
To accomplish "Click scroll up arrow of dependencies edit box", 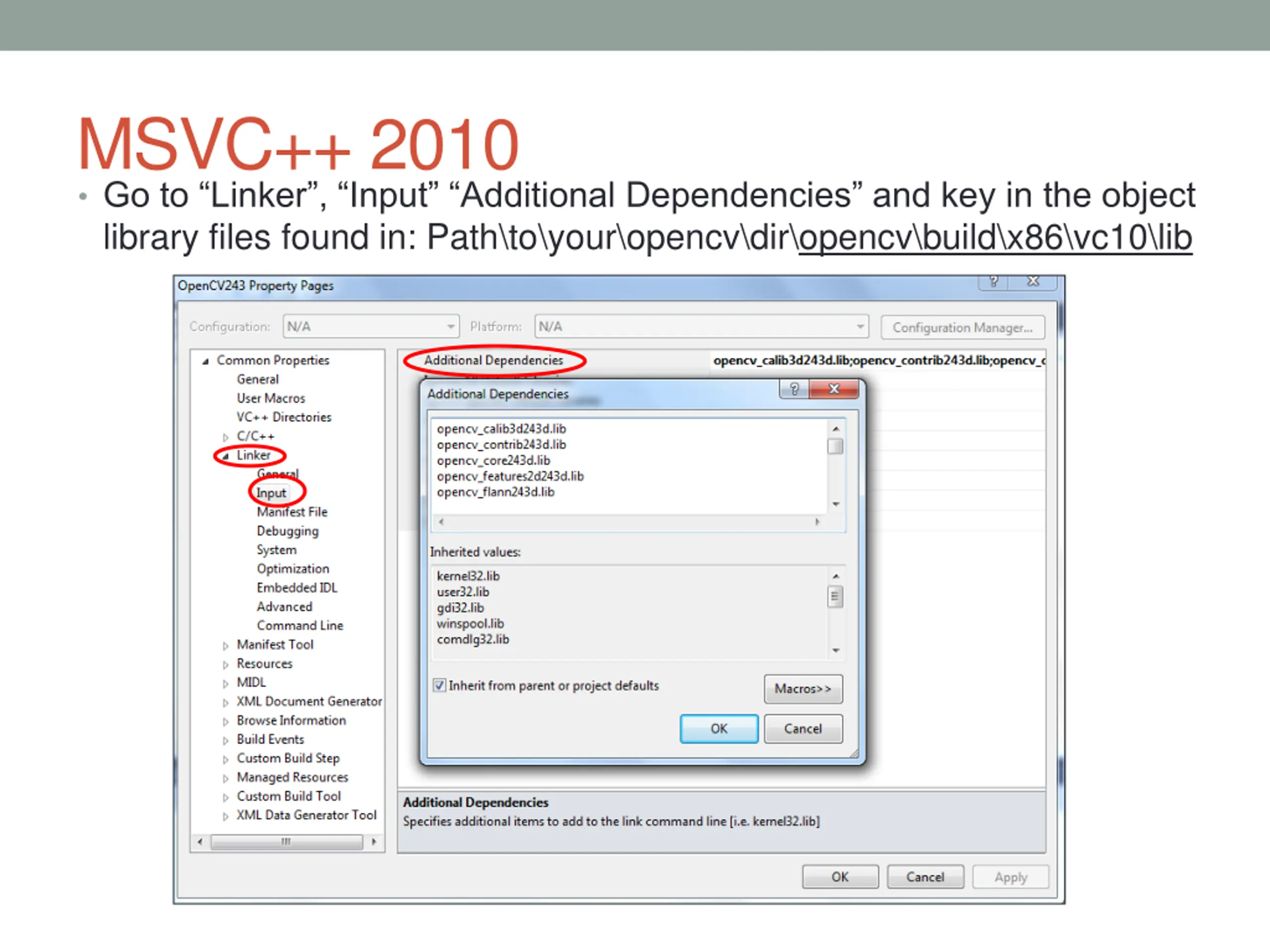I will click(x=836, y=429).
